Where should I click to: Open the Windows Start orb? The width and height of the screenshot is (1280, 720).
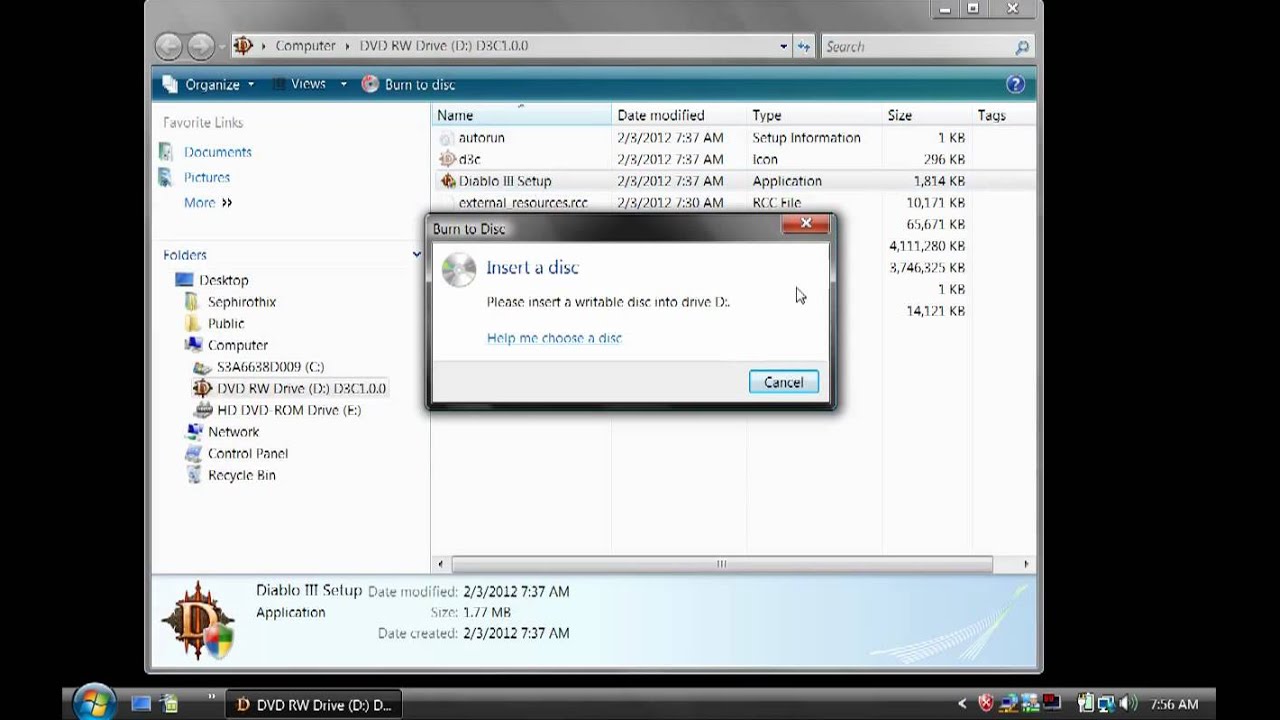pyautogui.click(x=93, y=702)
